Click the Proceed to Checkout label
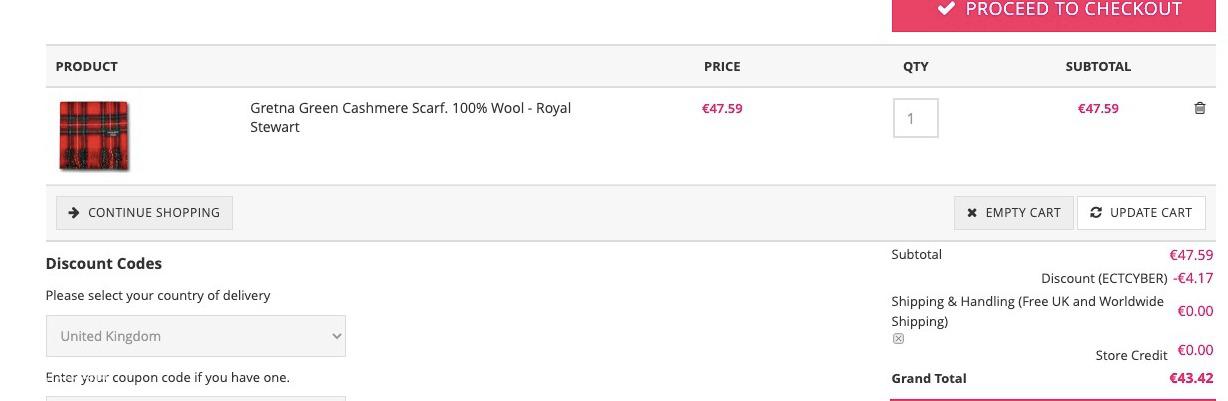The width and height of the screenshot is (1228, 401). [1074, 9]
